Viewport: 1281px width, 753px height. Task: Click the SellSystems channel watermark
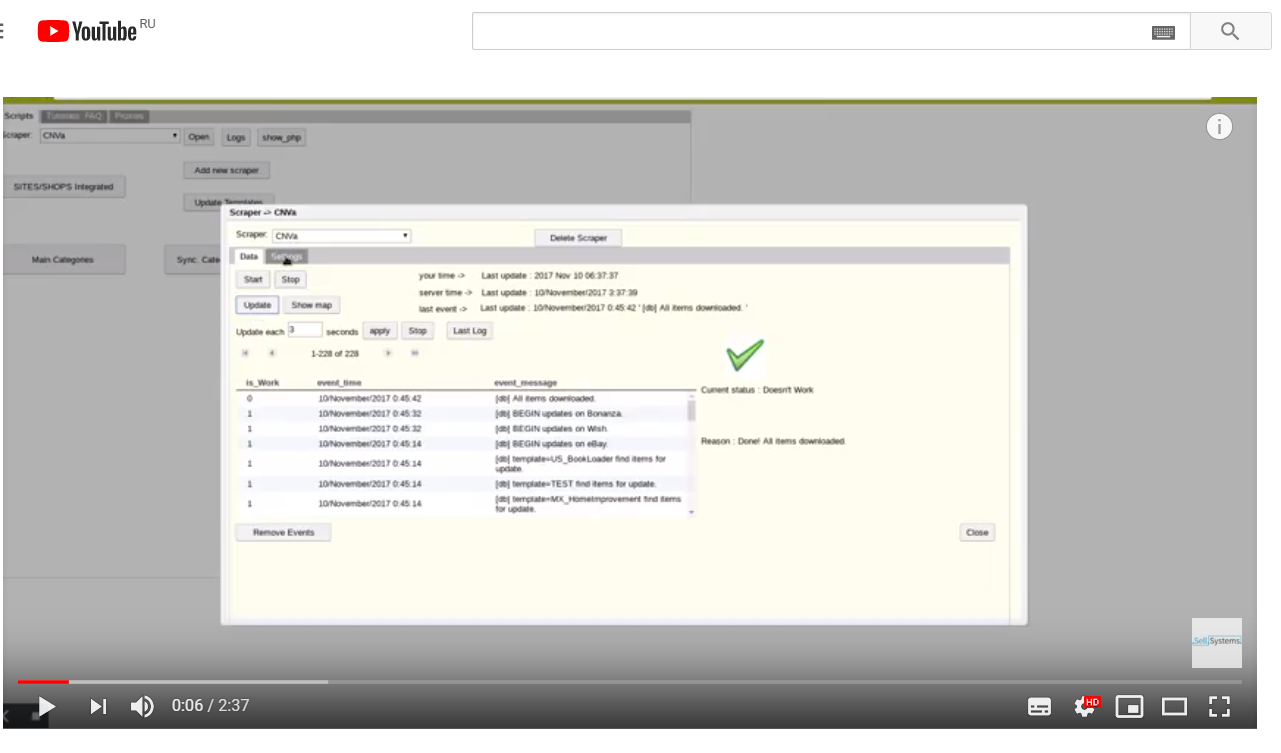(x=1217, y=643)
